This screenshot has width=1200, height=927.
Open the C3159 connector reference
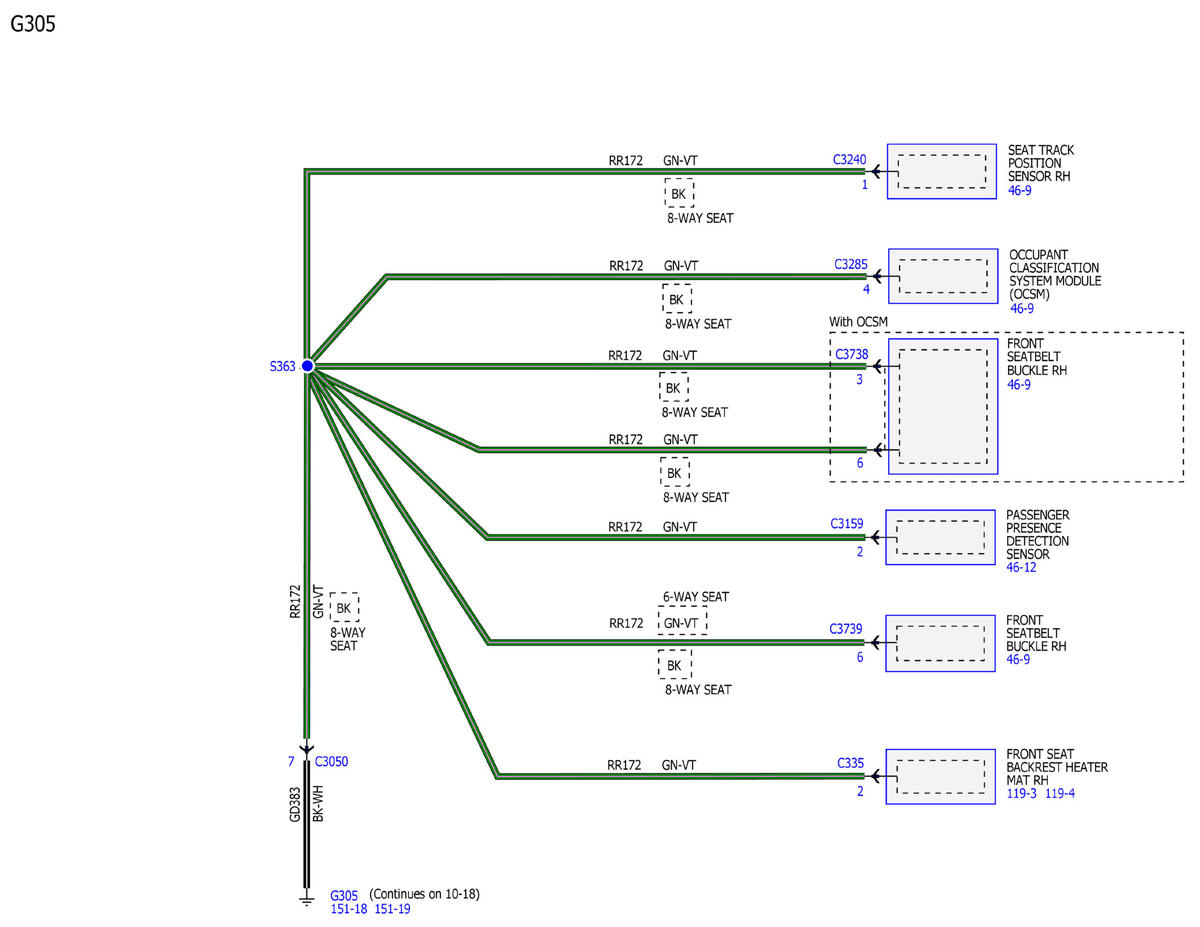coord(848,523)
